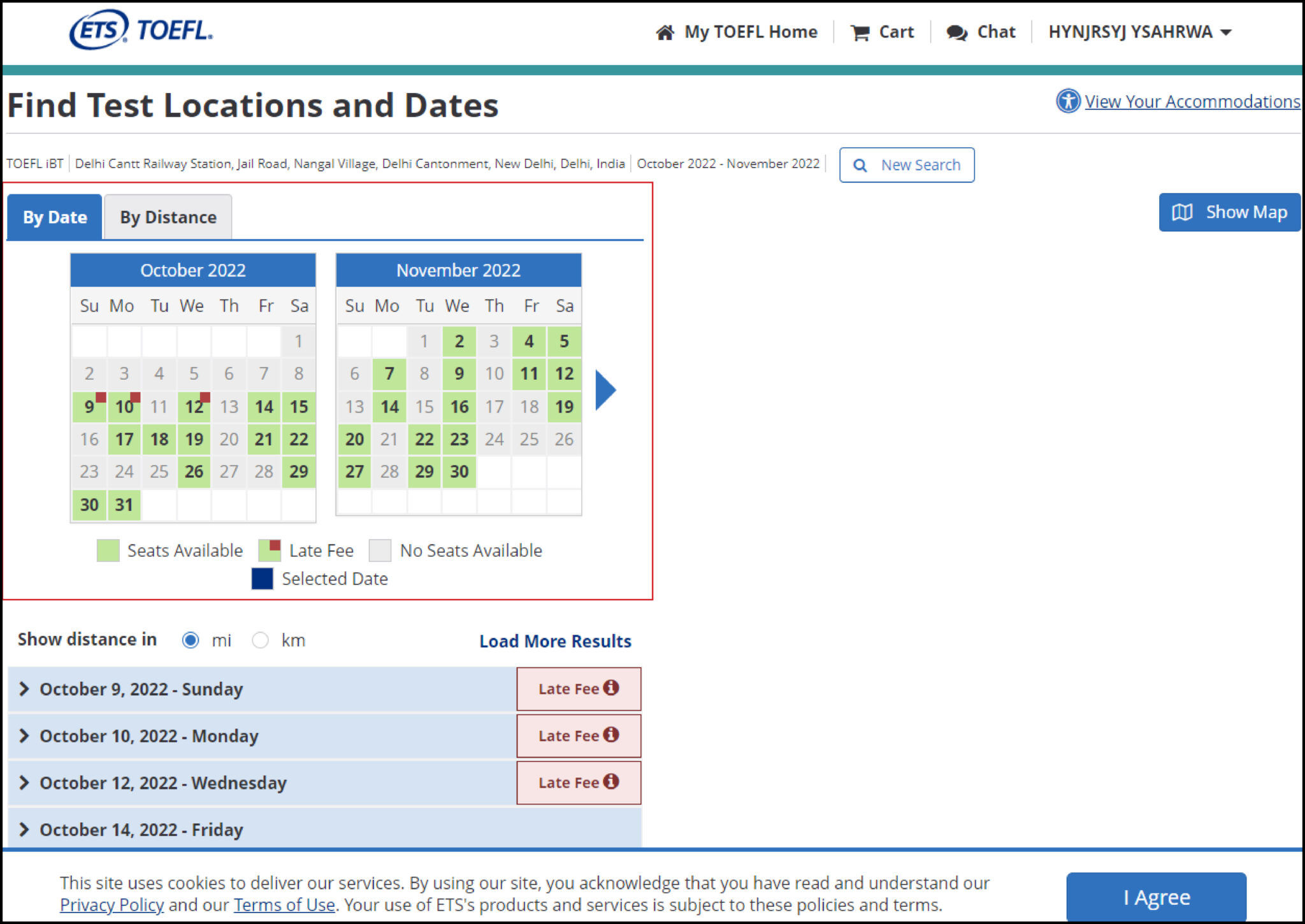Open the Chat menu item

pyautogui.click(x=981, y=32)
